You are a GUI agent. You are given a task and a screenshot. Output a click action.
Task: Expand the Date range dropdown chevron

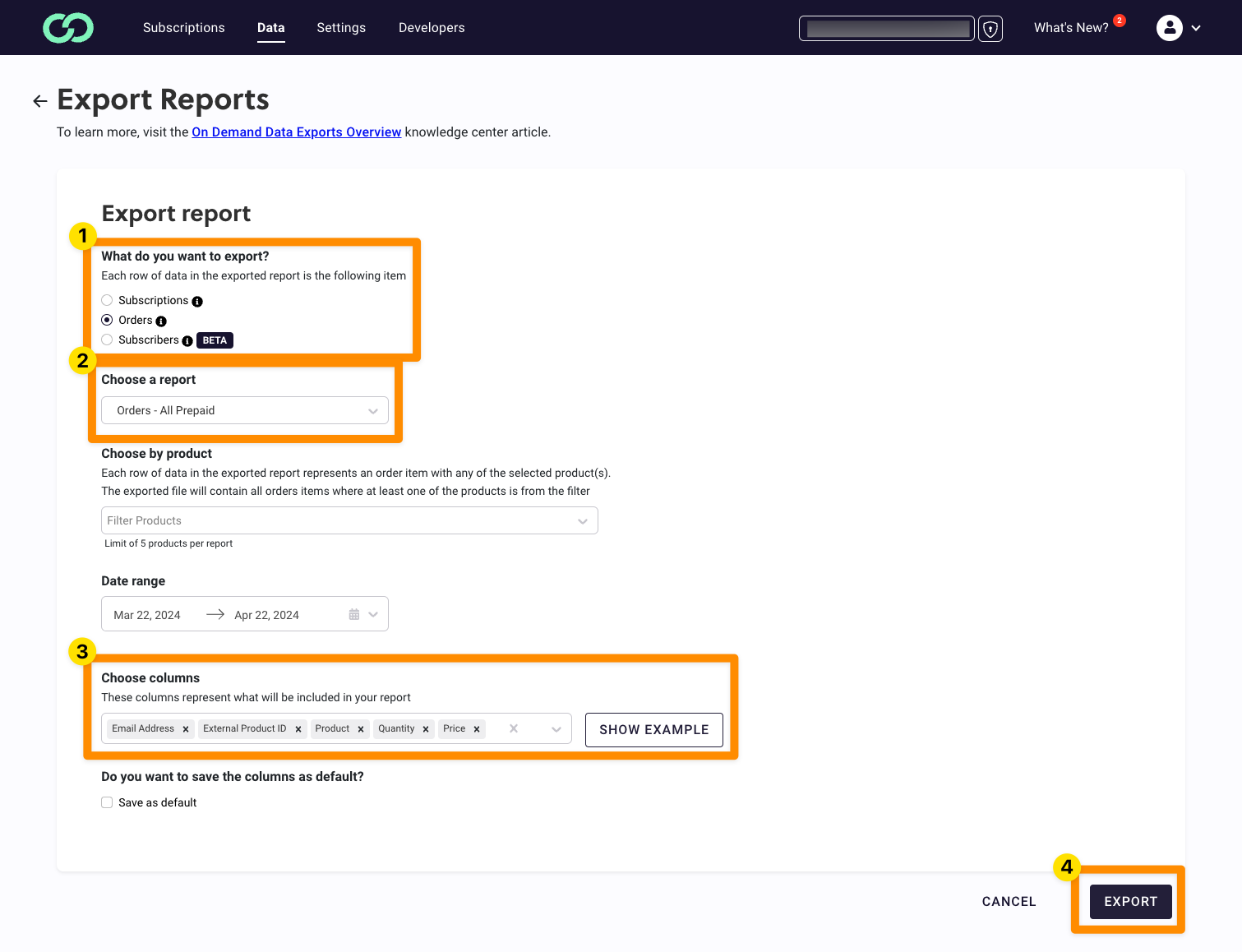tap(373, 614)
